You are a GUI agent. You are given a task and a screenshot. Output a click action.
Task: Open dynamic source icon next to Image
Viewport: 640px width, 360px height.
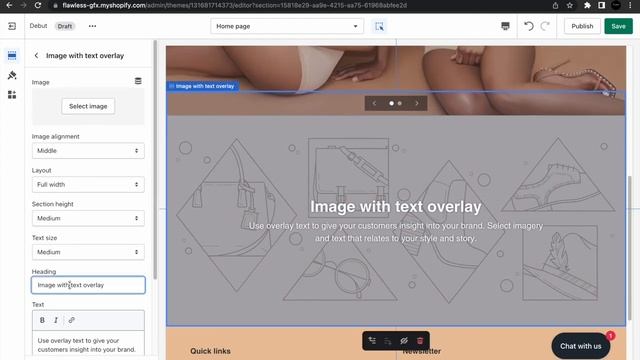138,81
